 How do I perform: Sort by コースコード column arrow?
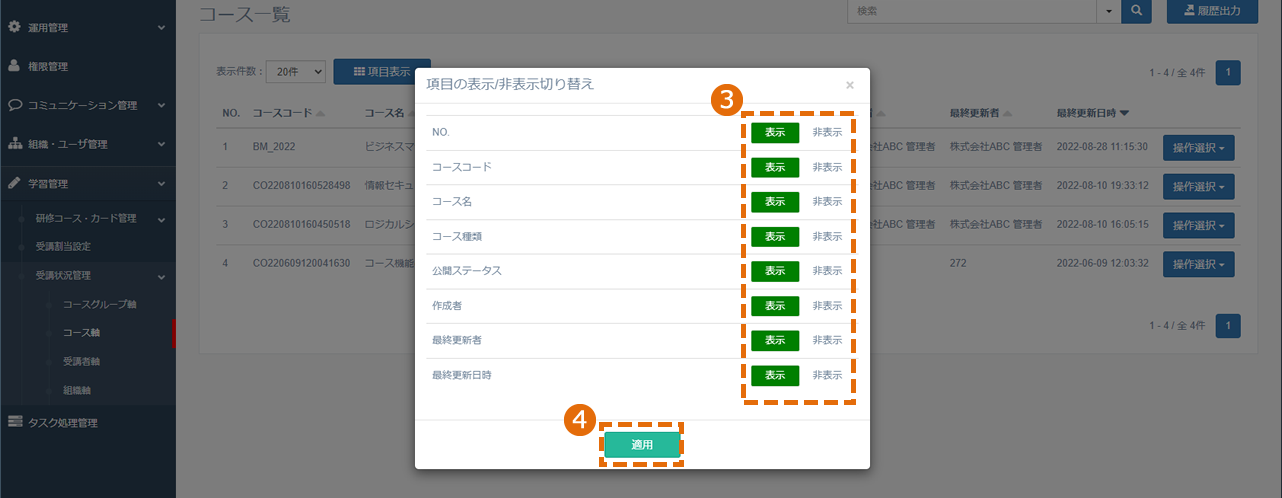[x=320, y=113]
